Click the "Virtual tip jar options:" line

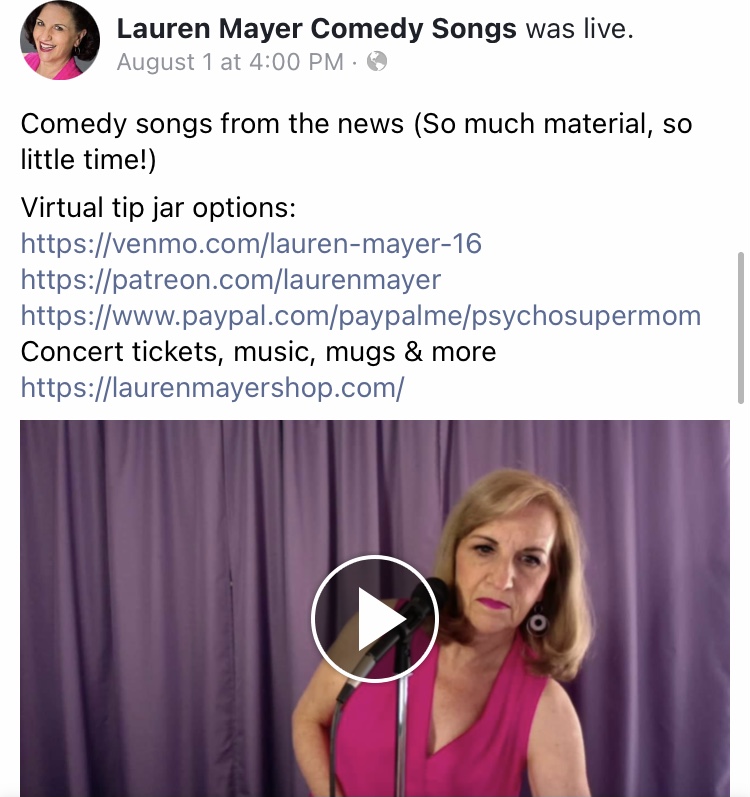coord(158,207)
